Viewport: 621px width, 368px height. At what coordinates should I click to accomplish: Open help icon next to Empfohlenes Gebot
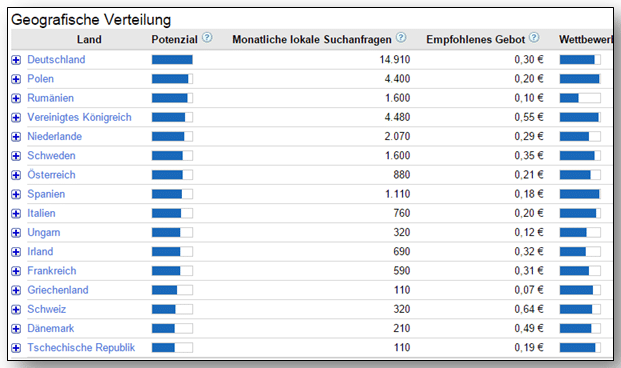[x=534, y=38]
